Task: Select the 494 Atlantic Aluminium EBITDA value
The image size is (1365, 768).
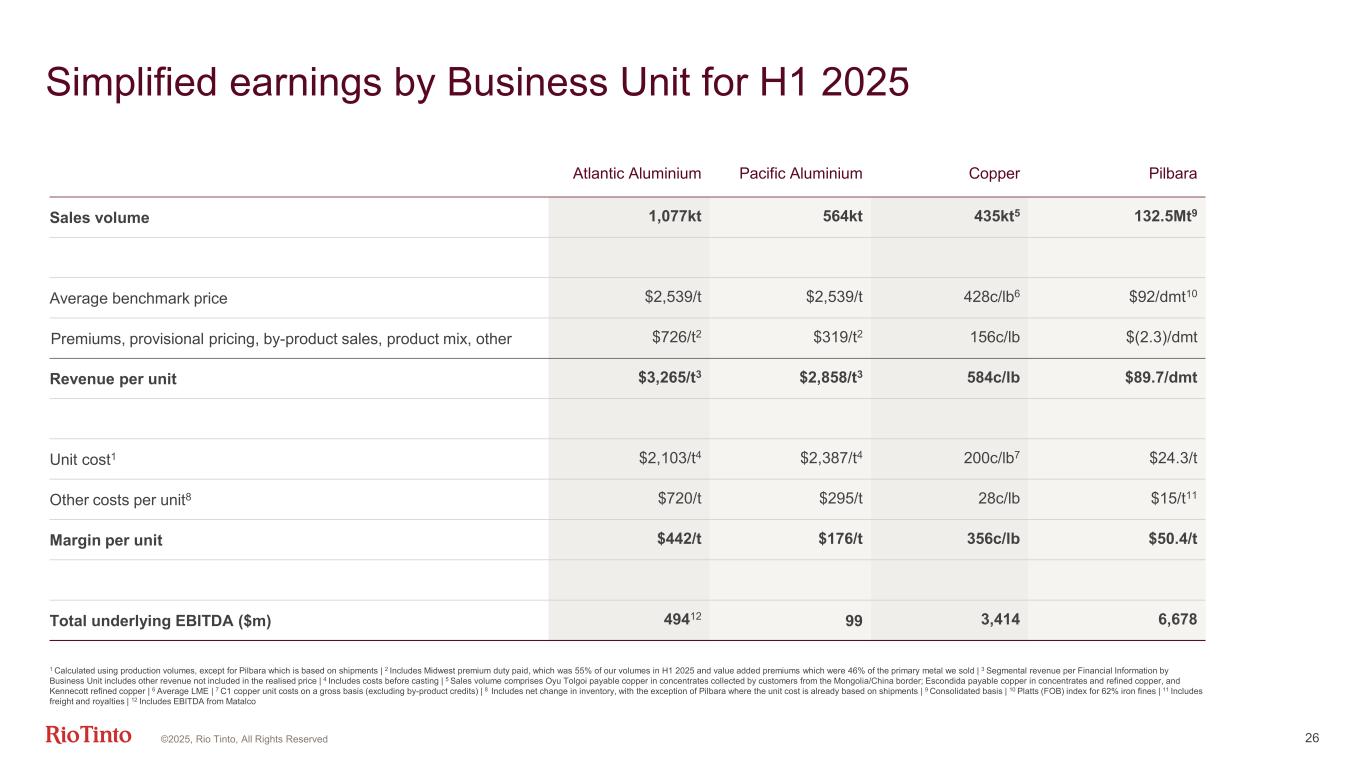Action: [683, 619]
